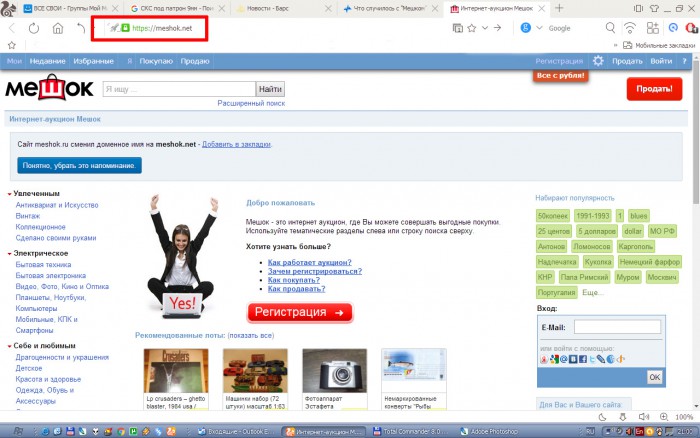Click RU language indicator in taskbar
Screen dimensions: 700x438
tap(590, 431)
